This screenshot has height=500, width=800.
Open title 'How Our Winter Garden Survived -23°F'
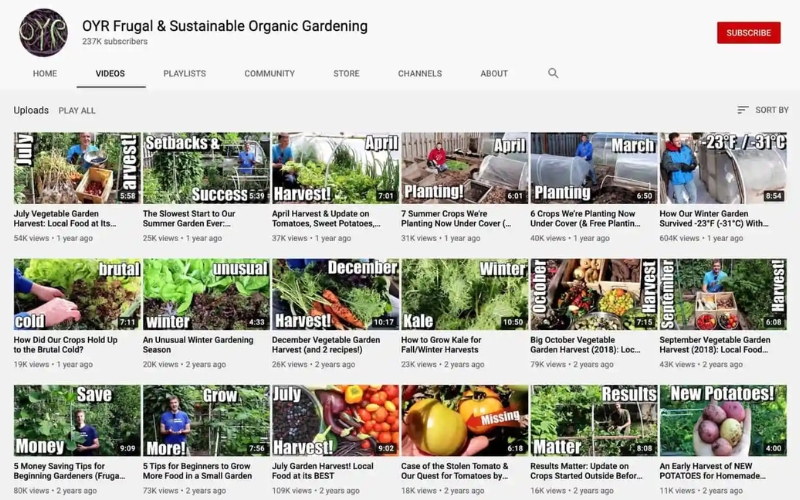[x=714, y=218]
